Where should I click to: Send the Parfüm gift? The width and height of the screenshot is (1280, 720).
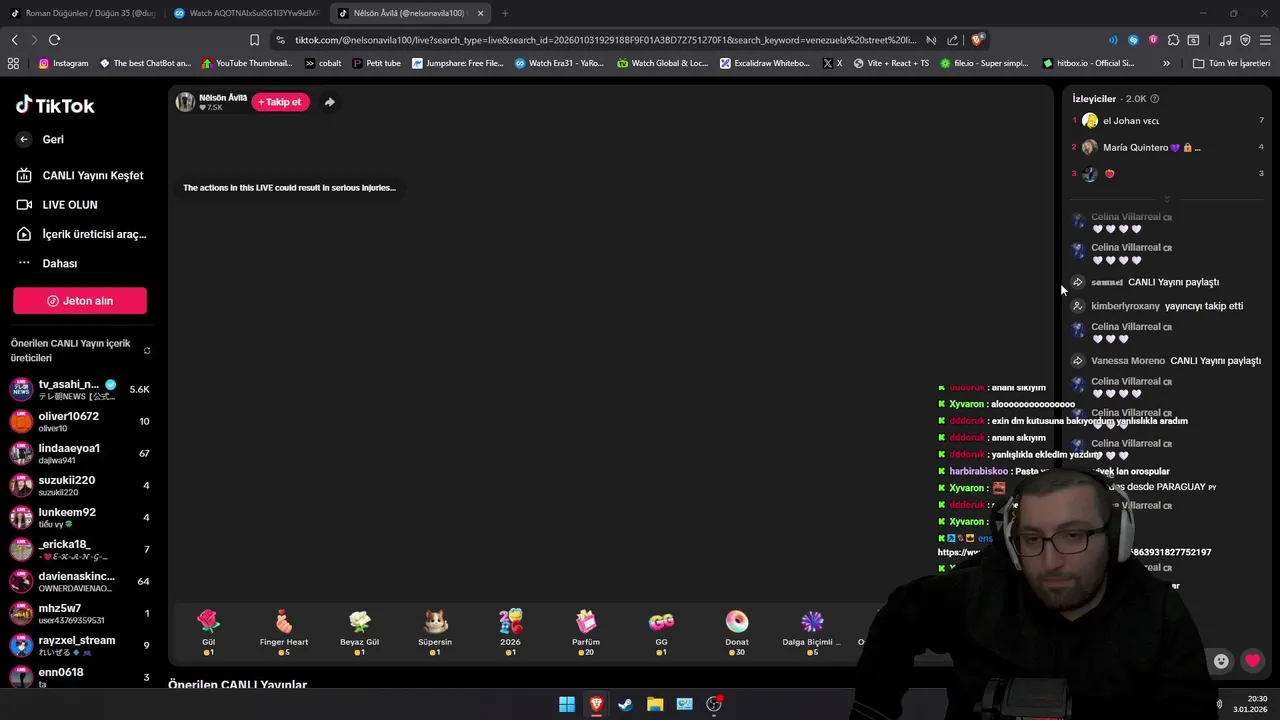586,632
